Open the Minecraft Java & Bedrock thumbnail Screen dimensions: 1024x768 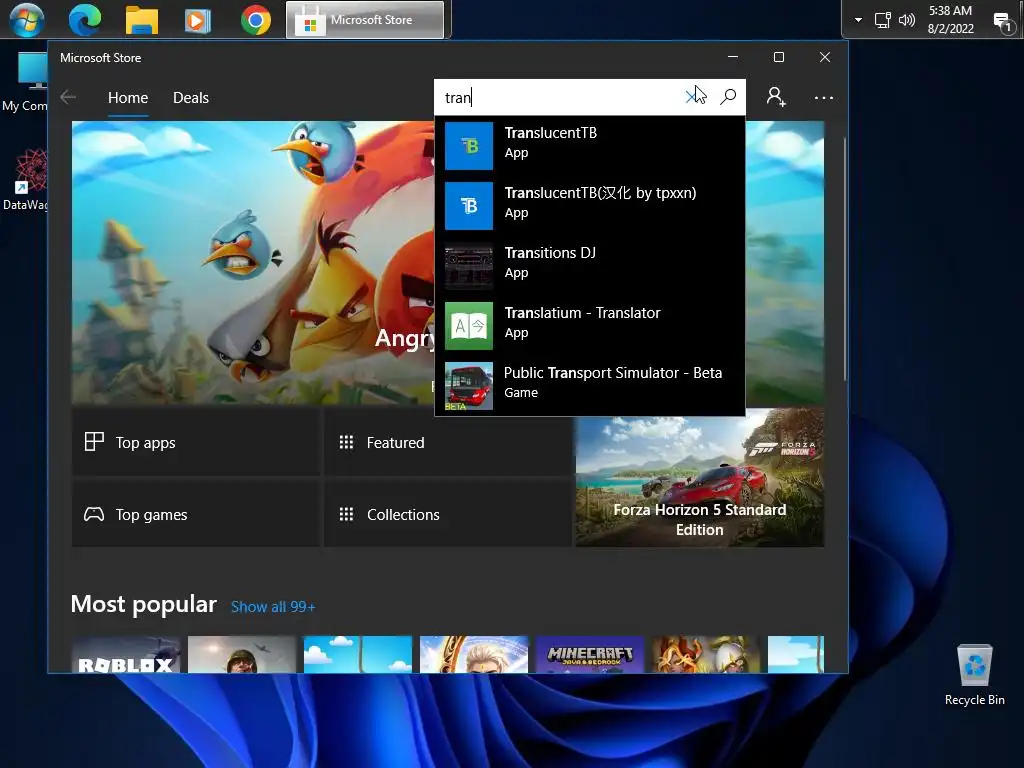point(590,654)
